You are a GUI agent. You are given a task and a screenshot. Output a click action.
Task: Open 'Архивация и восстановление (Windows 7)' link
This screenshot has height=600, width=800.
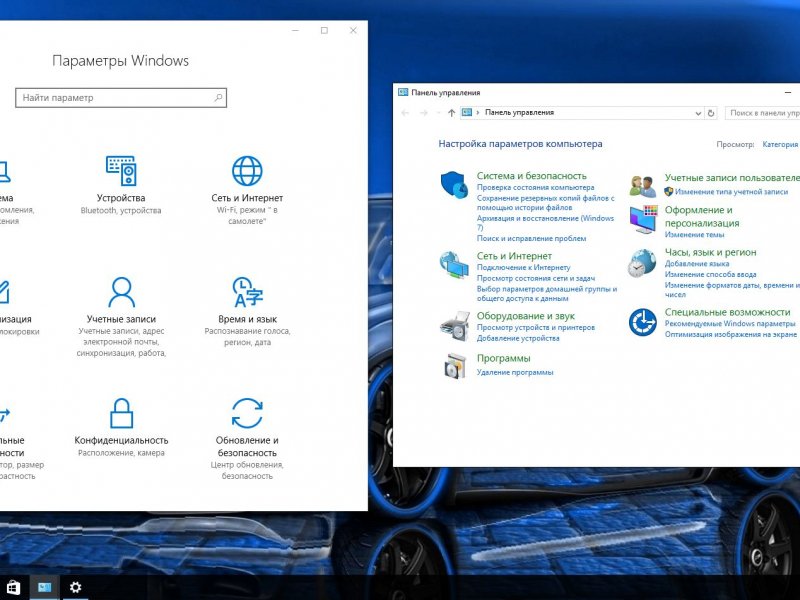coord(545,222)
